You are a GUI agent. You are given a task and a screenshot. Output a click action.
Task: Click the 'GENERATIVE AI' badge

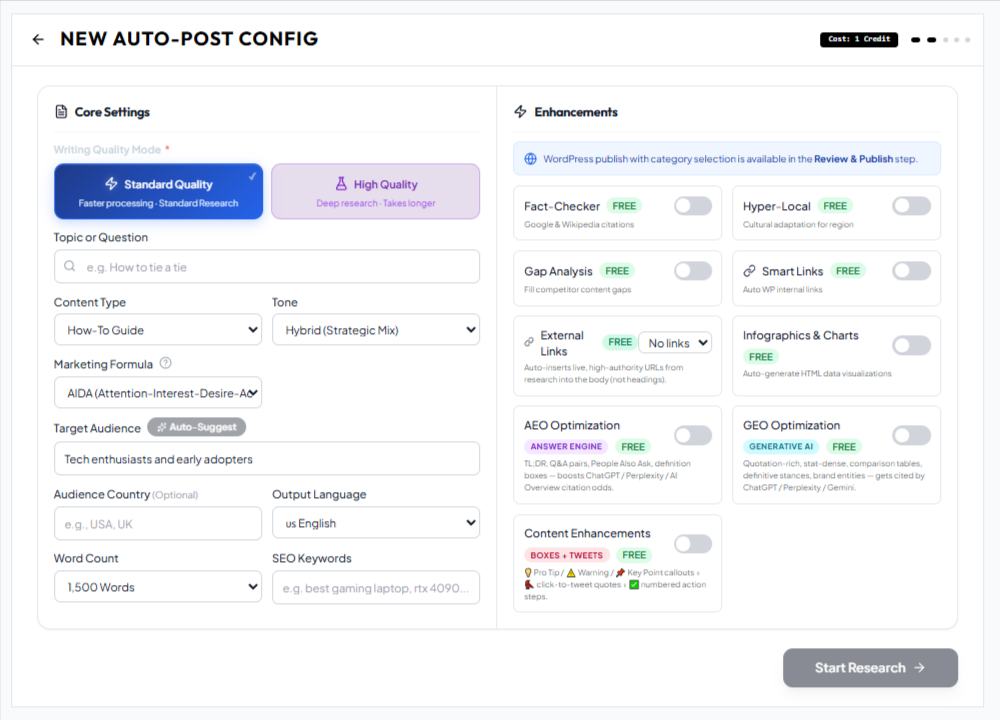pos(781,446)
